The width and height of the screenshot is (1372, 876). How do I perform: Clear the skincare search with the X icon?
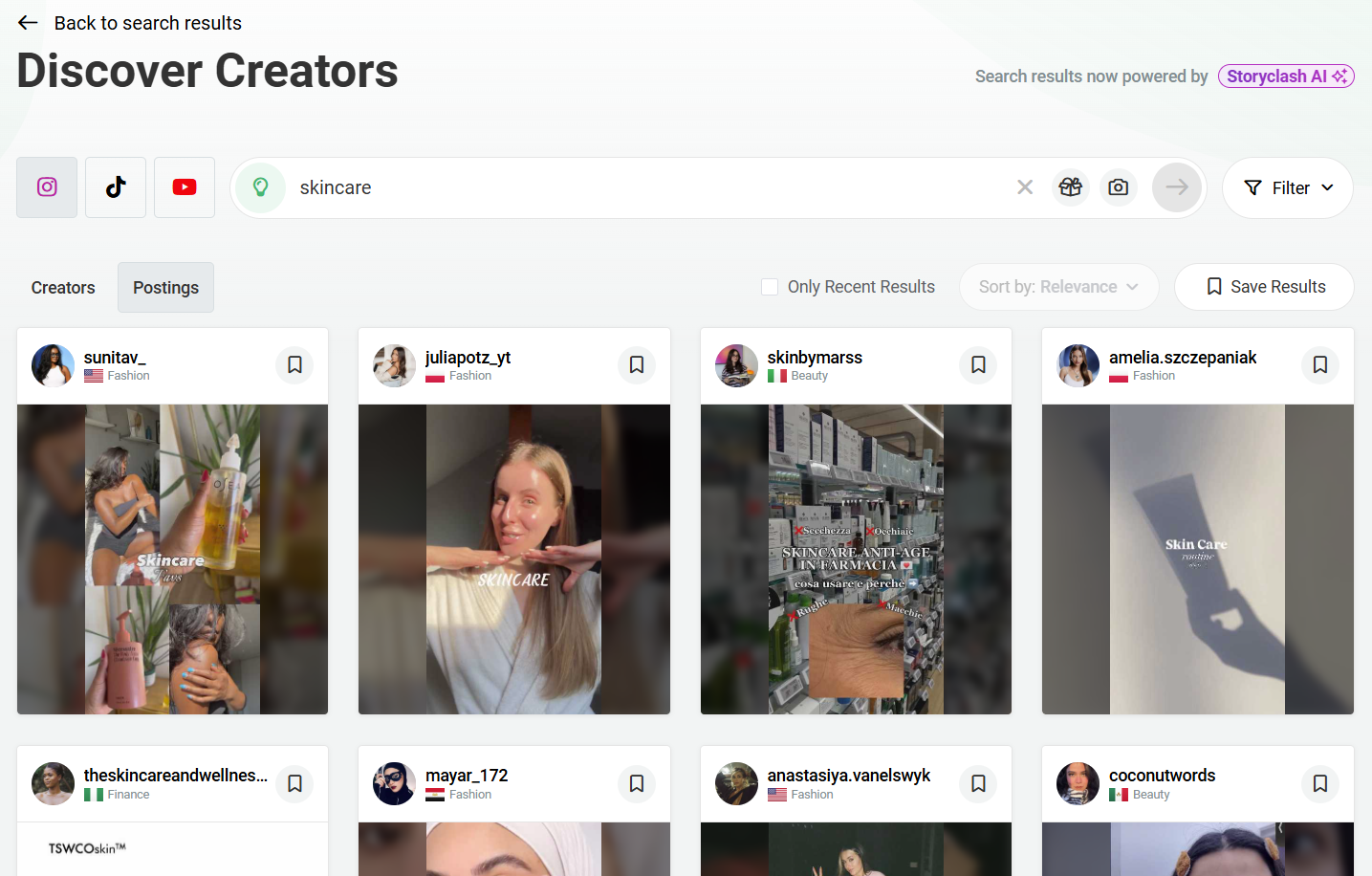1025,187
